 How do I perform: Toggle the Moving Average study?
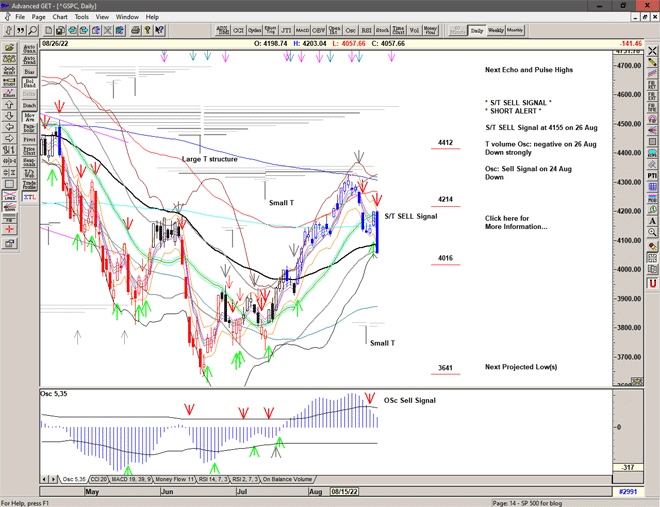[29, 117]
